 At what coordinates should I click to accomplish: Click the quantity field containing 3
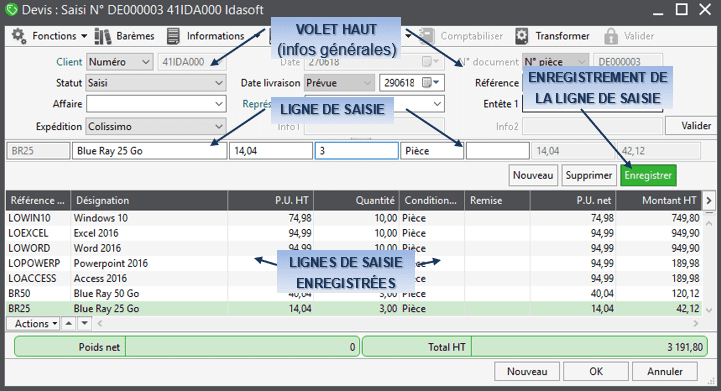(x=356, y=151)
